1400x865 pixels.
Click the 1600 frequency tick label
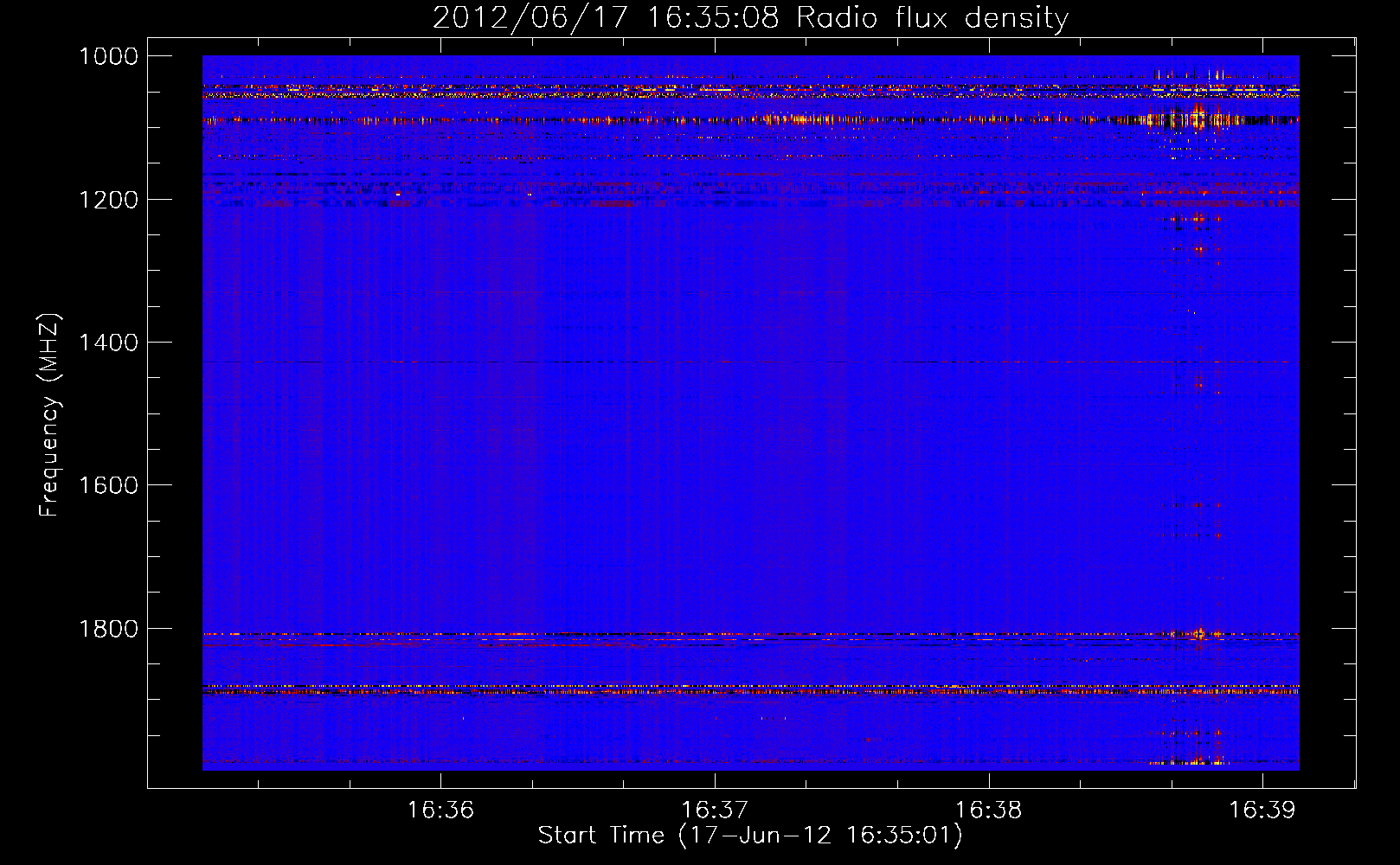pos(109,485)
